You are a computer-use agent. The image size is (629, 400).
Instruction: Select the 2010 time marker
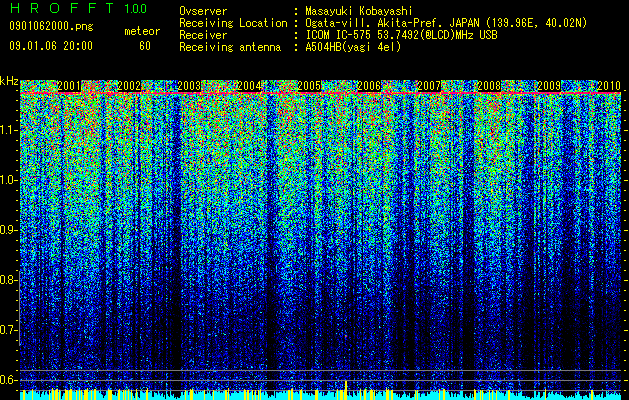(609, 86)
